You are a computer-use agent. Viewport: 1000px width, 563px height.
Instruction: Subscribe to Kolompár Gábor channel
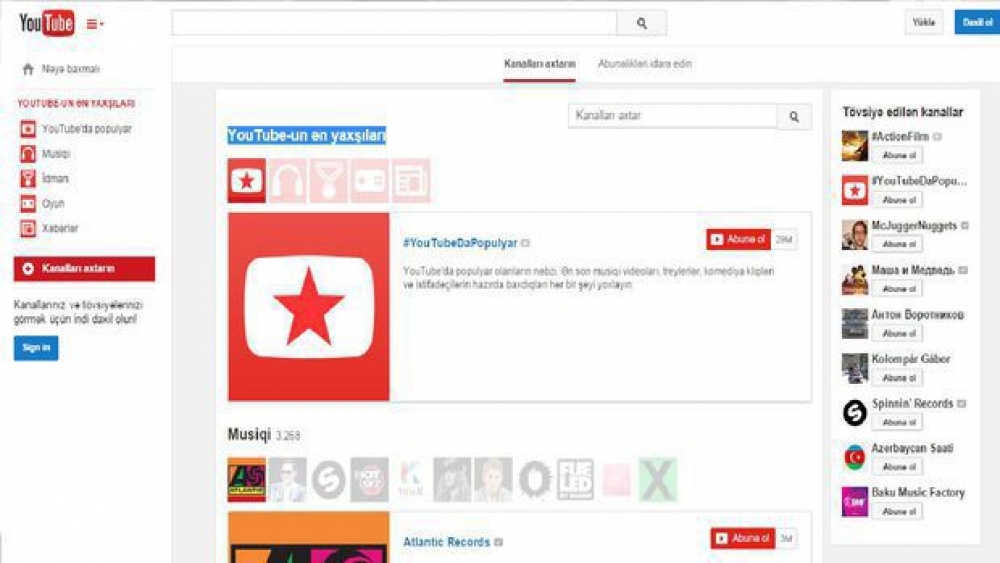(x=899, y=378)
